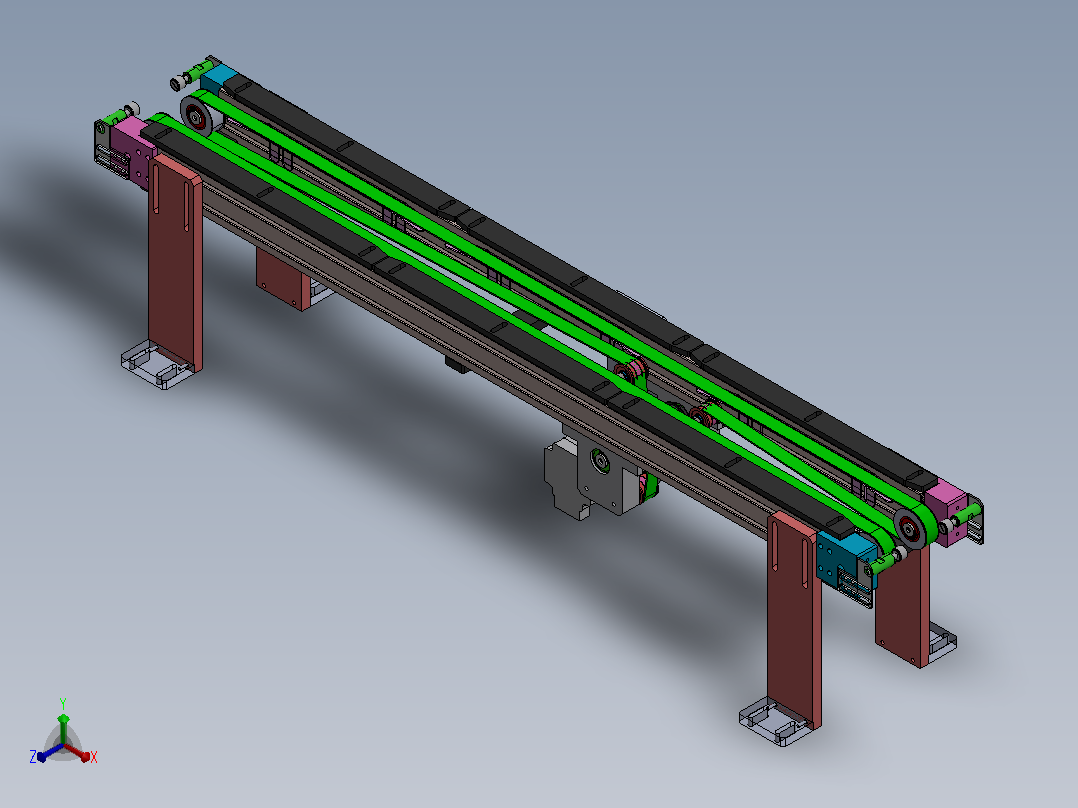The width and height of the screenshot is (1078, 808).
Task: Select the gray pulley wheel at the left end
Action: click(x=199, y=117)
